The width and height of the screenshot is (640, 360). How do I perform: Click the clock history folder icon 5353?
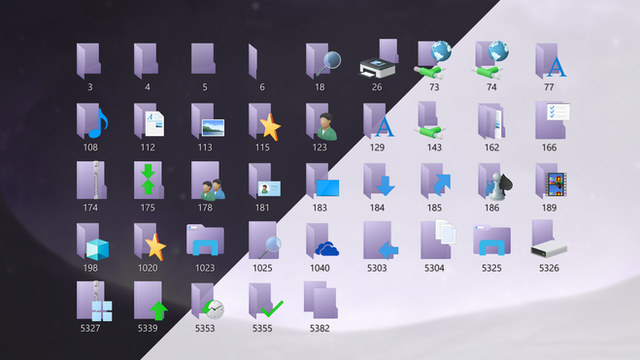coord(207,301)
